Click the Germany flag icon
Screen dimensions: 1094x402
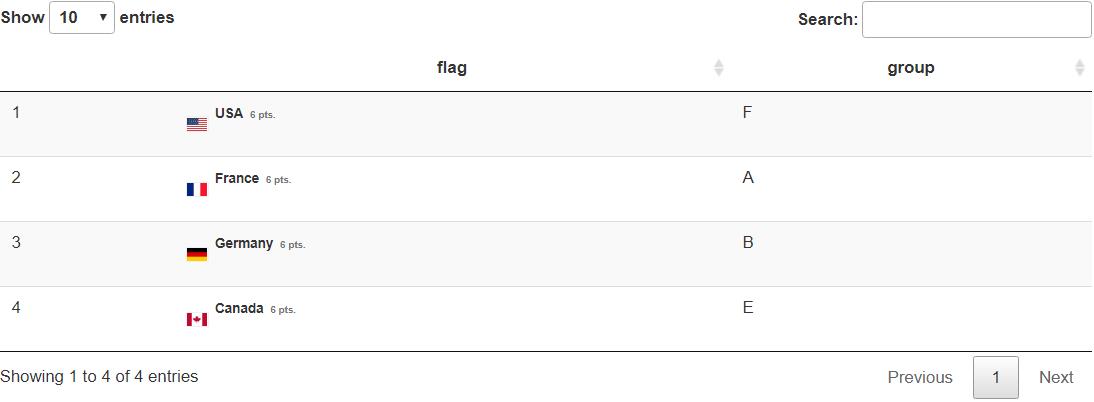[197, 255]
